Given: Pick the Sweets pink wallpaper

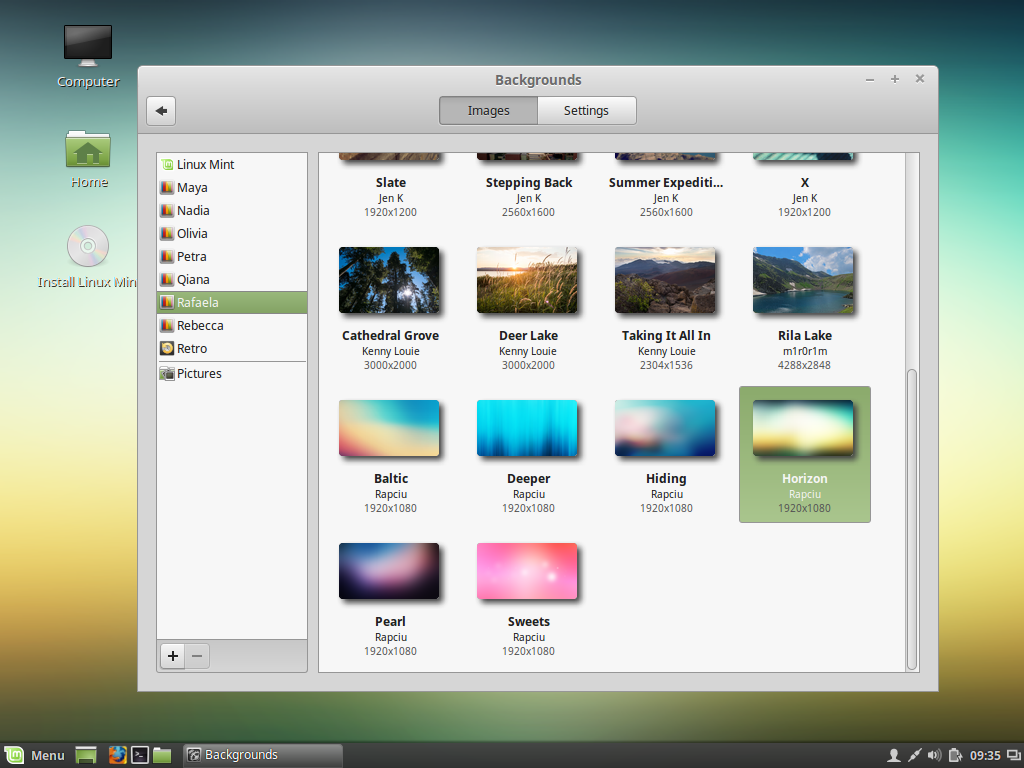Looking at the screenshot, I should click(527, 572).
